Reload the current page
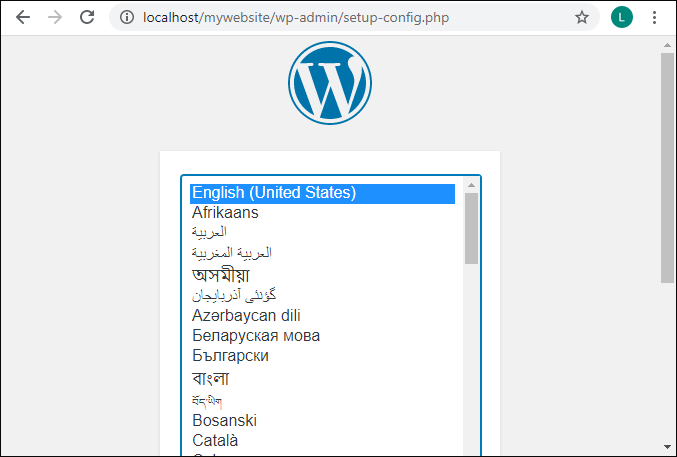677x457 pixels. coord(87,17)
